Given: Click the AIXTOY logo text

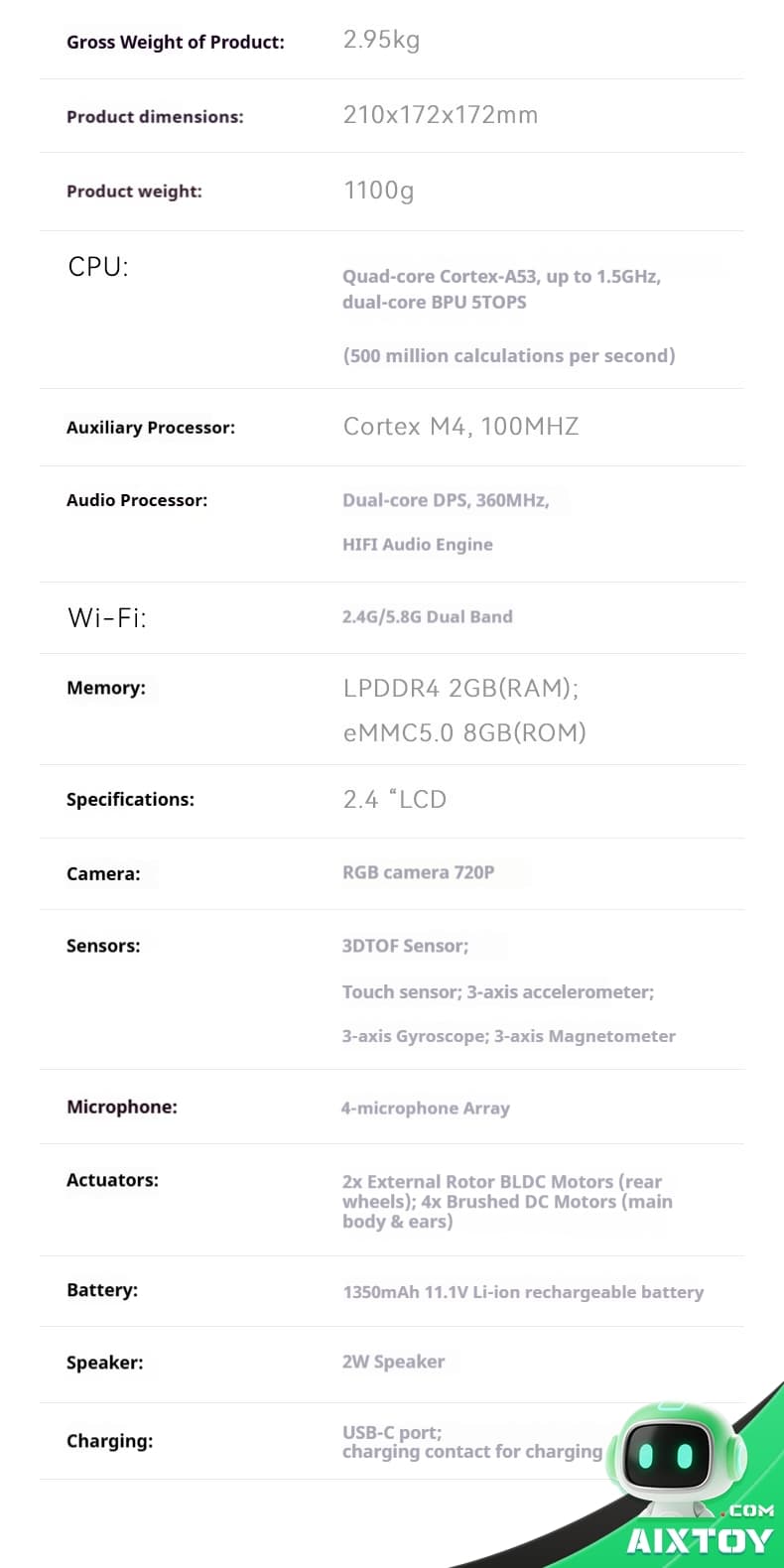Looking at the screenshot, I should pos(699,1540).
